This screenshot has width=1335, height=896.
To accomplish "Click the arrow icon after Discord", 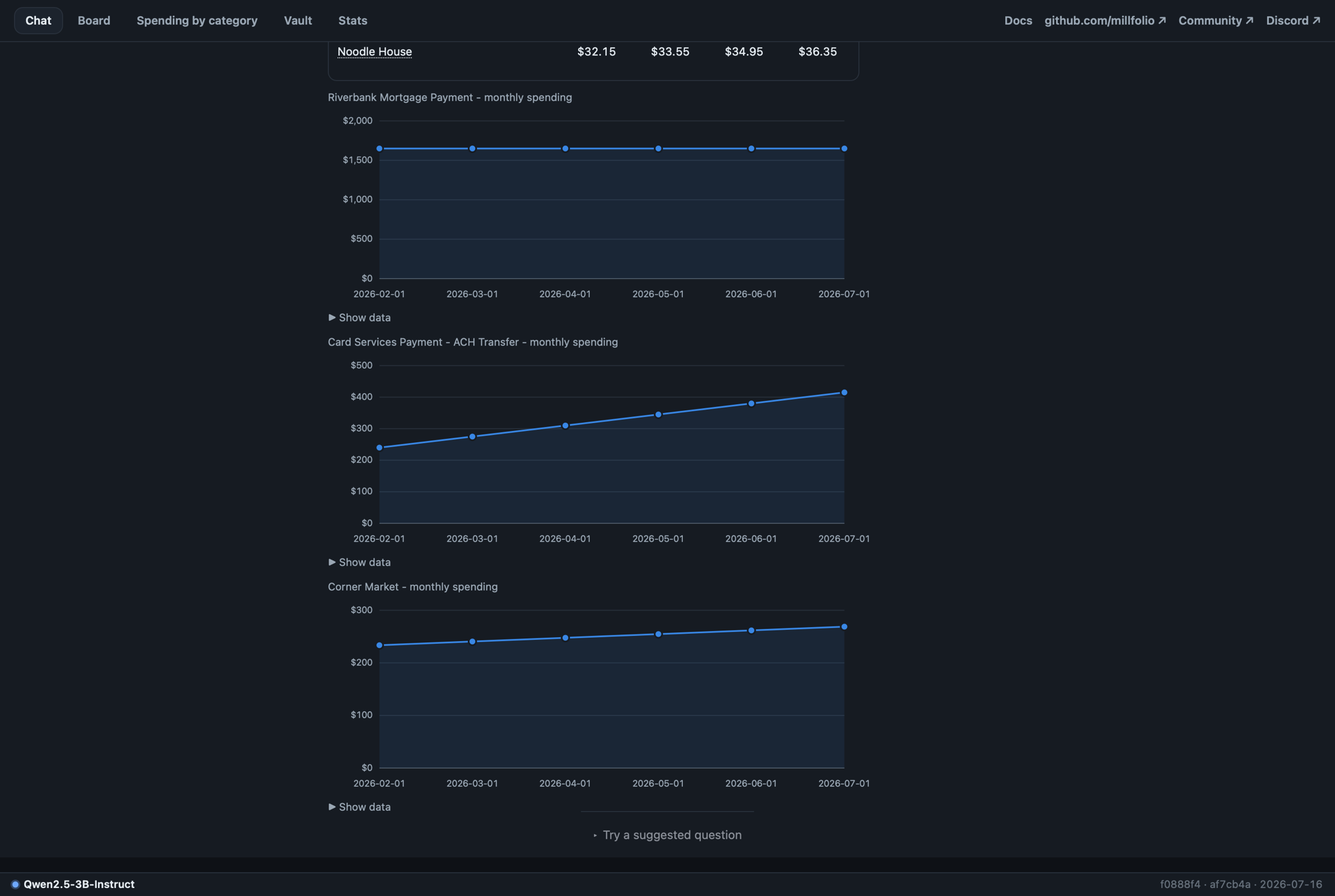I will pos(1316,21).
